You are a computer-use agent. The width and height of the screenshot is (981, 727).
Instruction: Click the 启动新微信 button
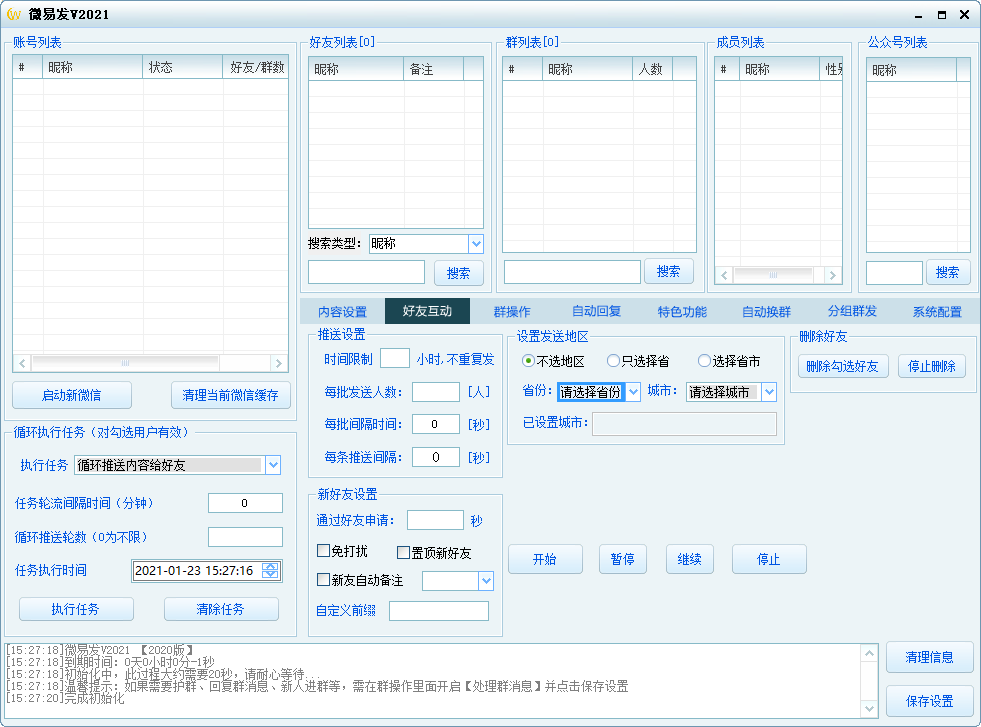pyautogui.click(x=72, y=395)
